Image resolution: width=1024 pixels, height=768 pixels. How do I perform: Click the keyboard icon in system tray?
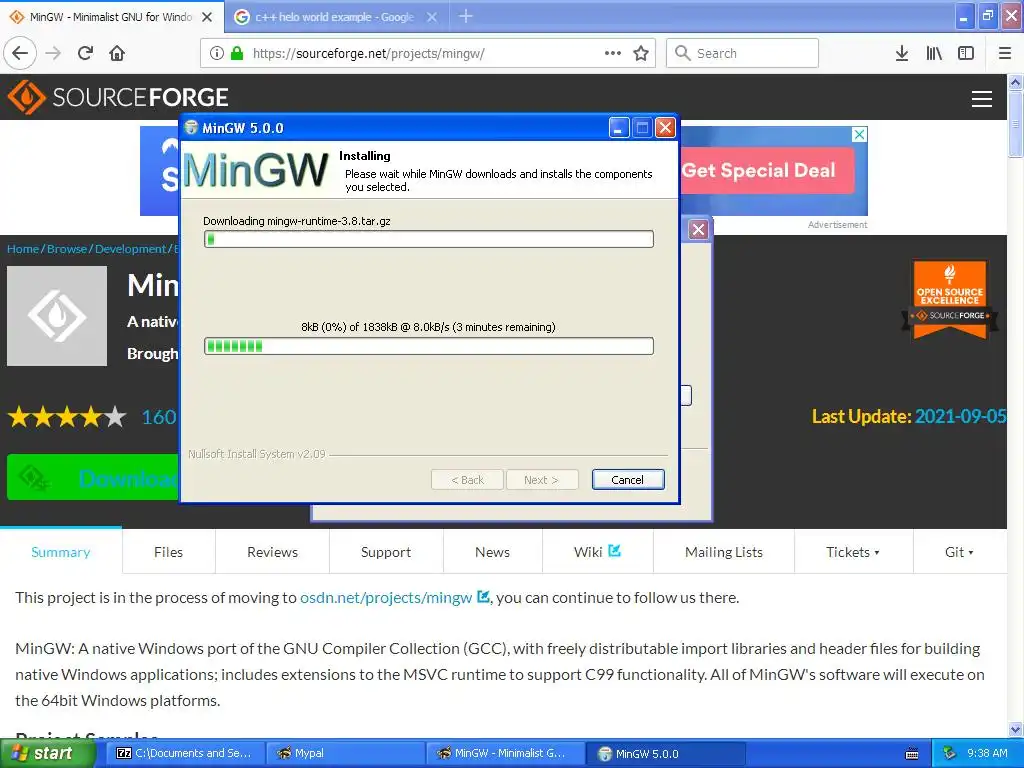click(x=912, y=754)
